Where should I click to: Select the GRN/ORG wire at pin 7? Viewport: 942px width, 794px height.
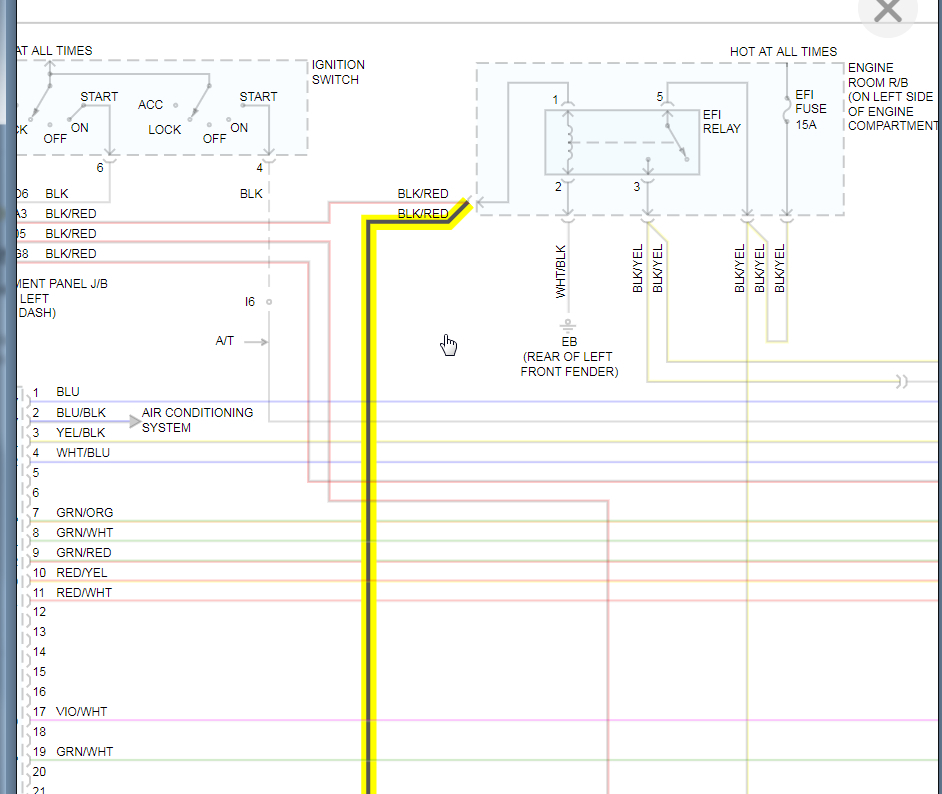[x=85, y=512]
